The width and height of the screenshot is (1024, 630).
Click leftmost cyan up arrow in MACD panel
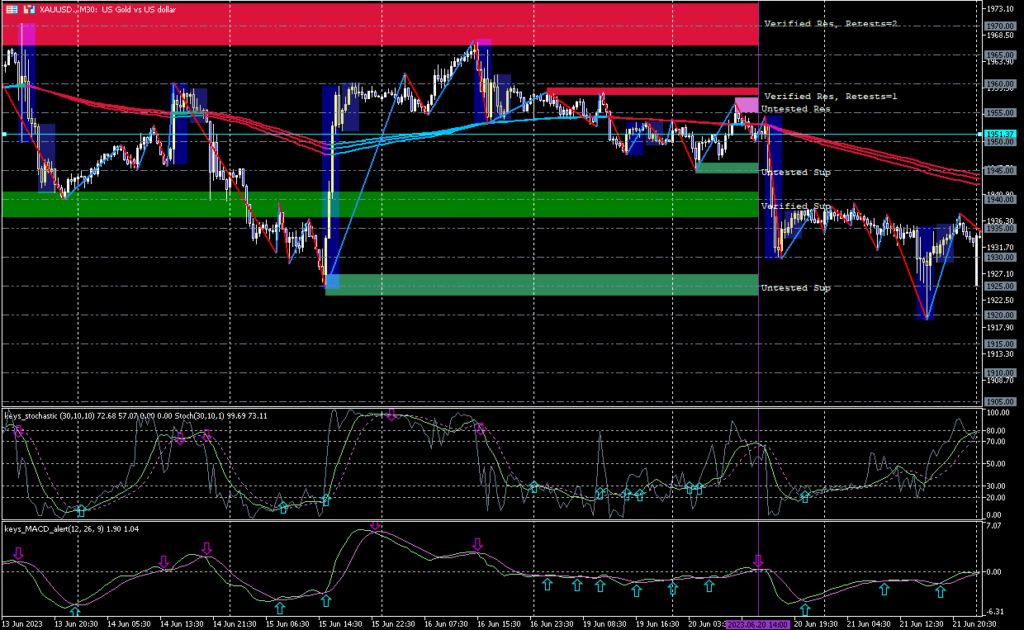coord(75,609)
